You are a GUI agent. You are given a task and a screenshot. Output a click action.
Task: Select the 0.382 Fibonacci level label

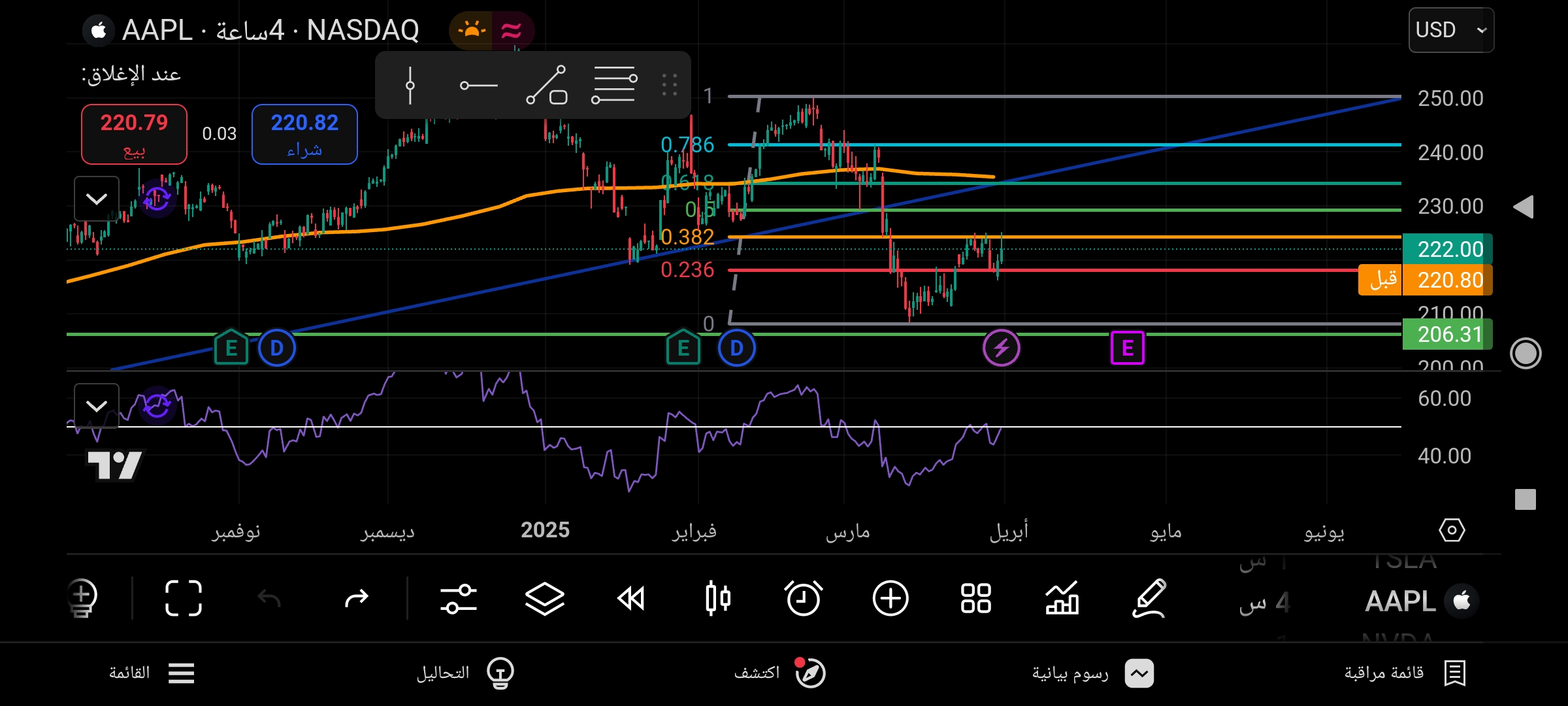coord(687,237)
